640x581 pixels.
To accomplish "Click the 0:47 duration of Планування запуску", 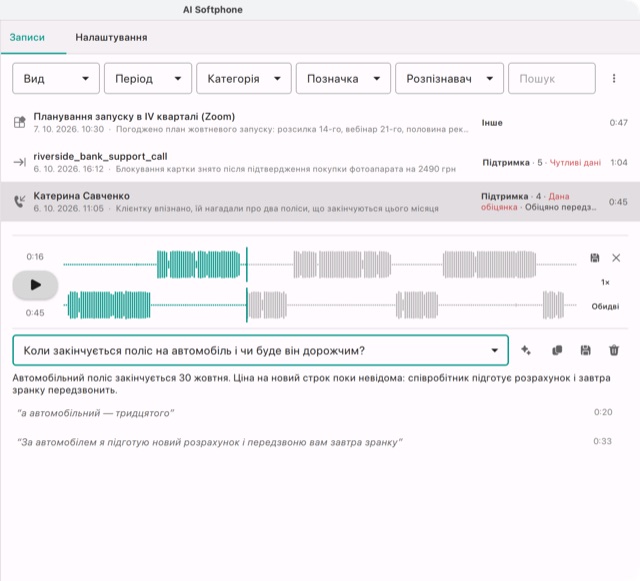I will 618,122.
